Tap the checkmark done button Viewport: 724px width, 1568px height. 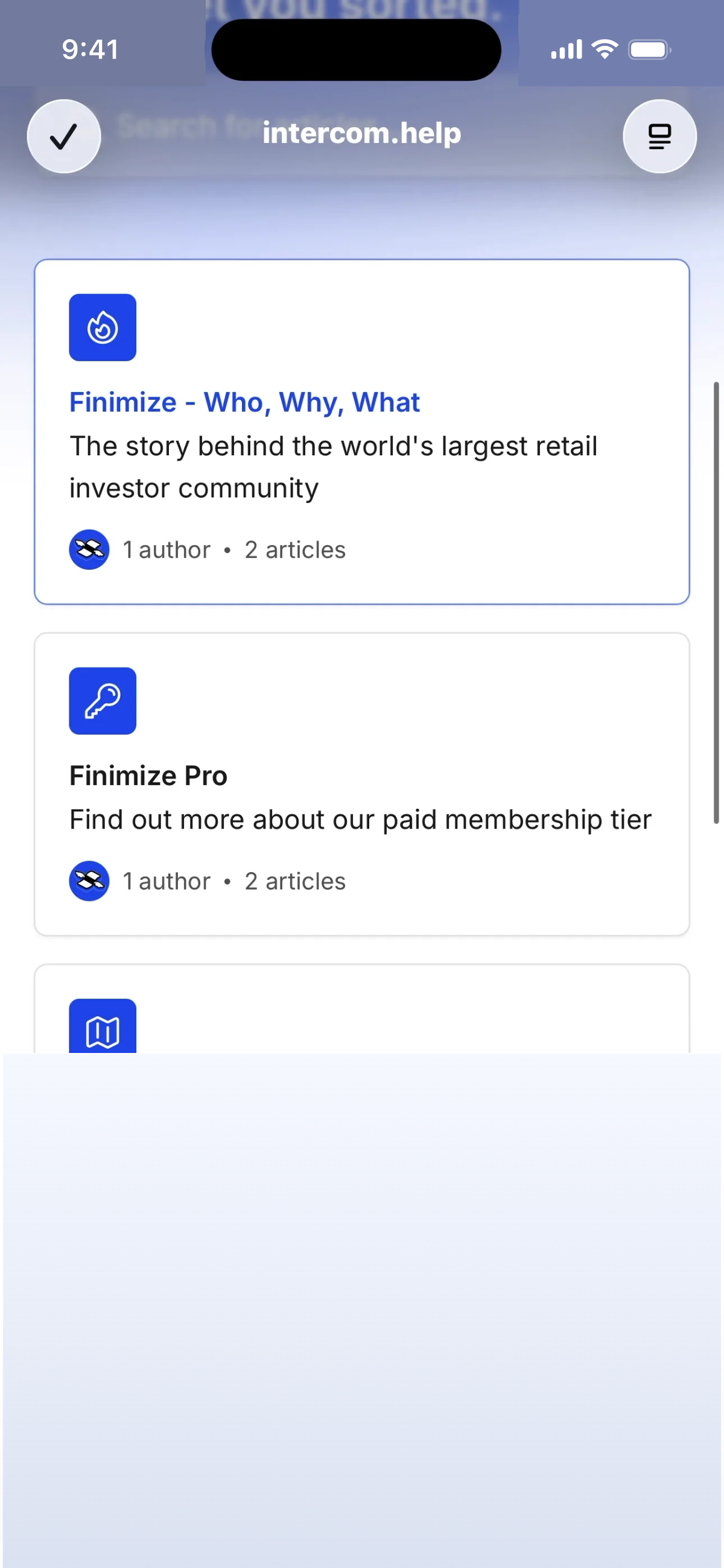coord(64,136)
